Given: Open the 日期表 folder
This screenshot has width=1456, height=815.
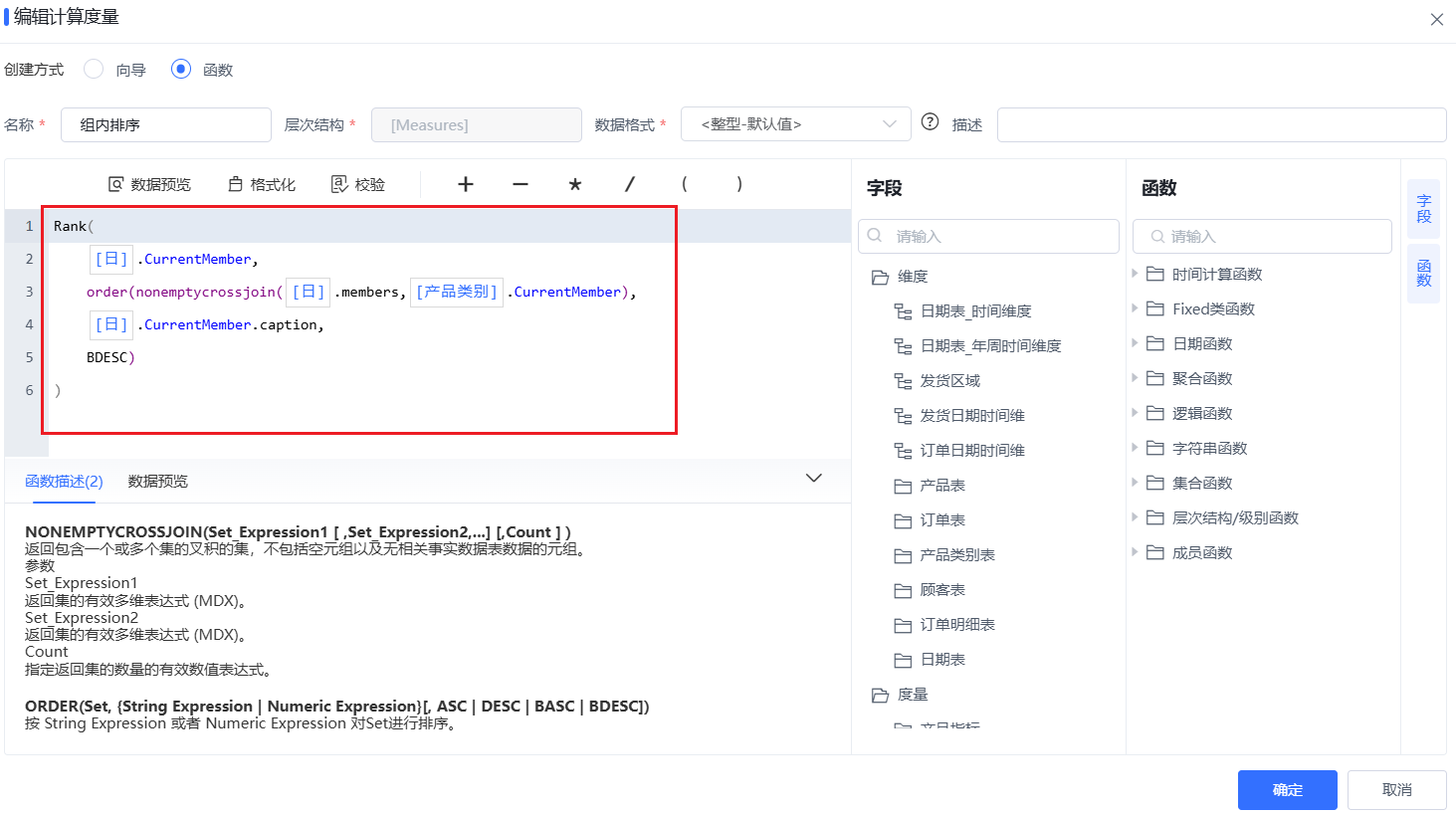Looking at the screenshot, I should point(942,660).
